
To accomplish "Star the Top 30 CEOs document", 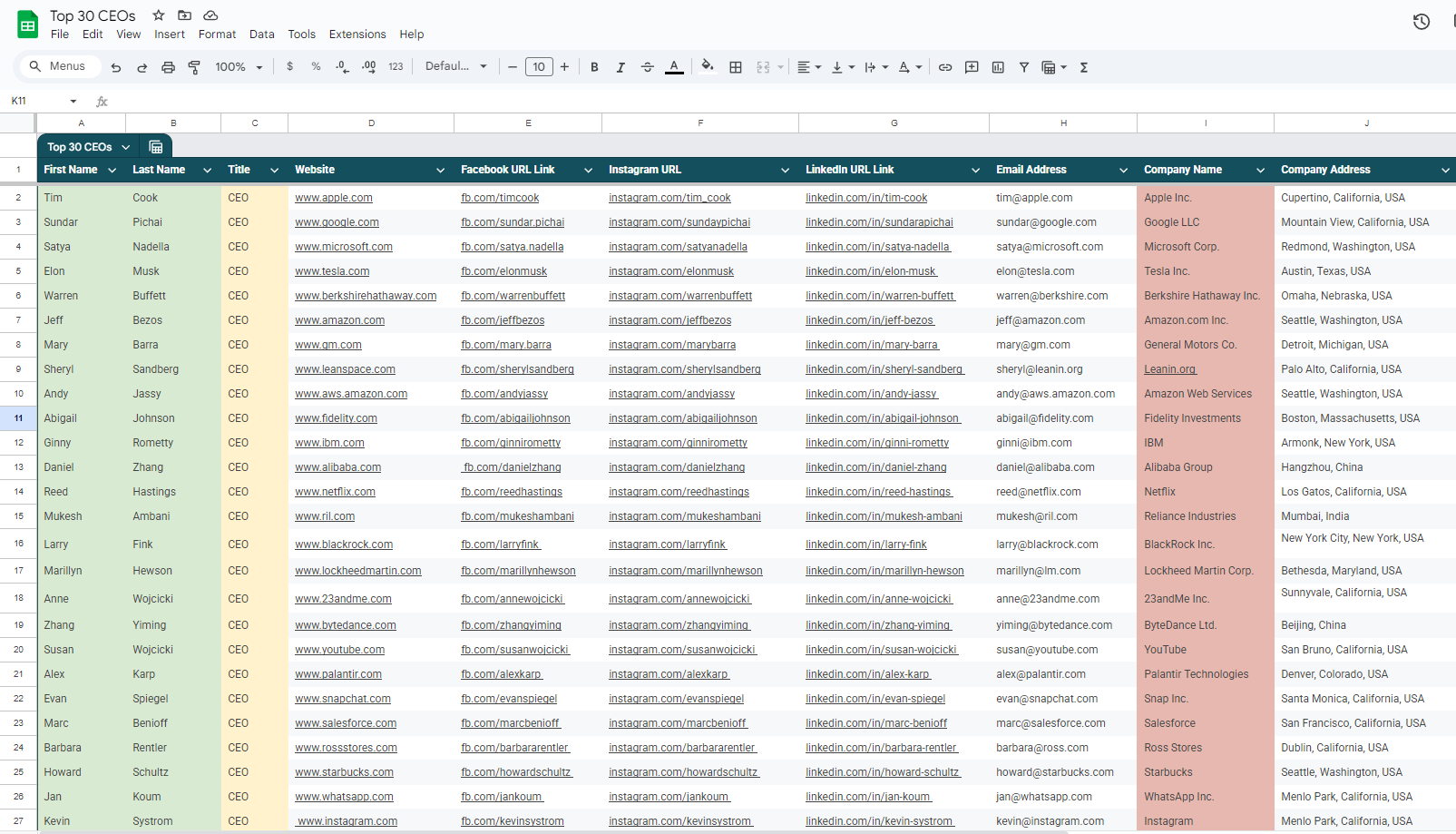I will [x=159, y=15].
